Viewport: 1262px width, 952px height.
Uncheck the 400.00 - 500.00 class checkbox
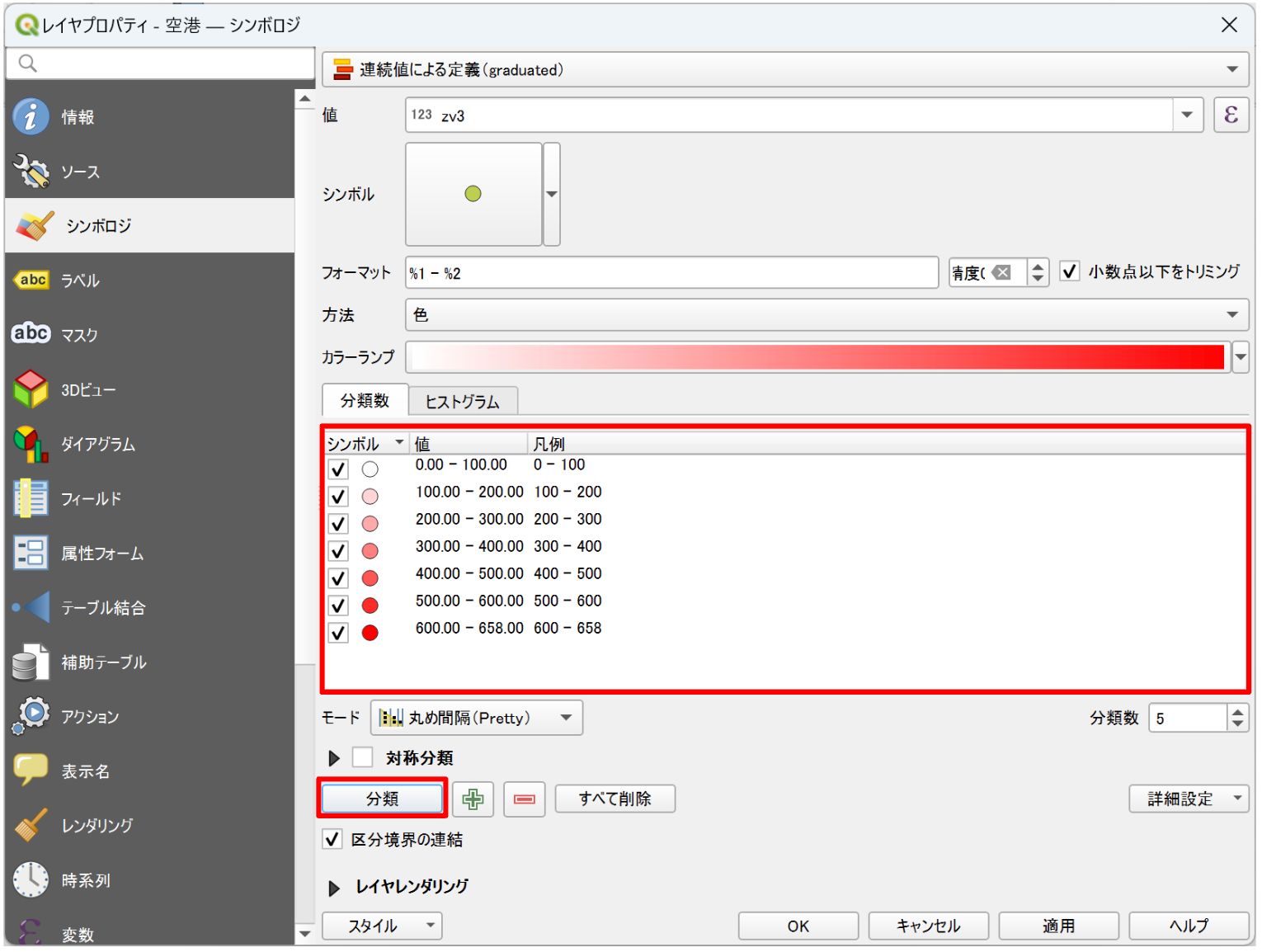coord(338,578)
